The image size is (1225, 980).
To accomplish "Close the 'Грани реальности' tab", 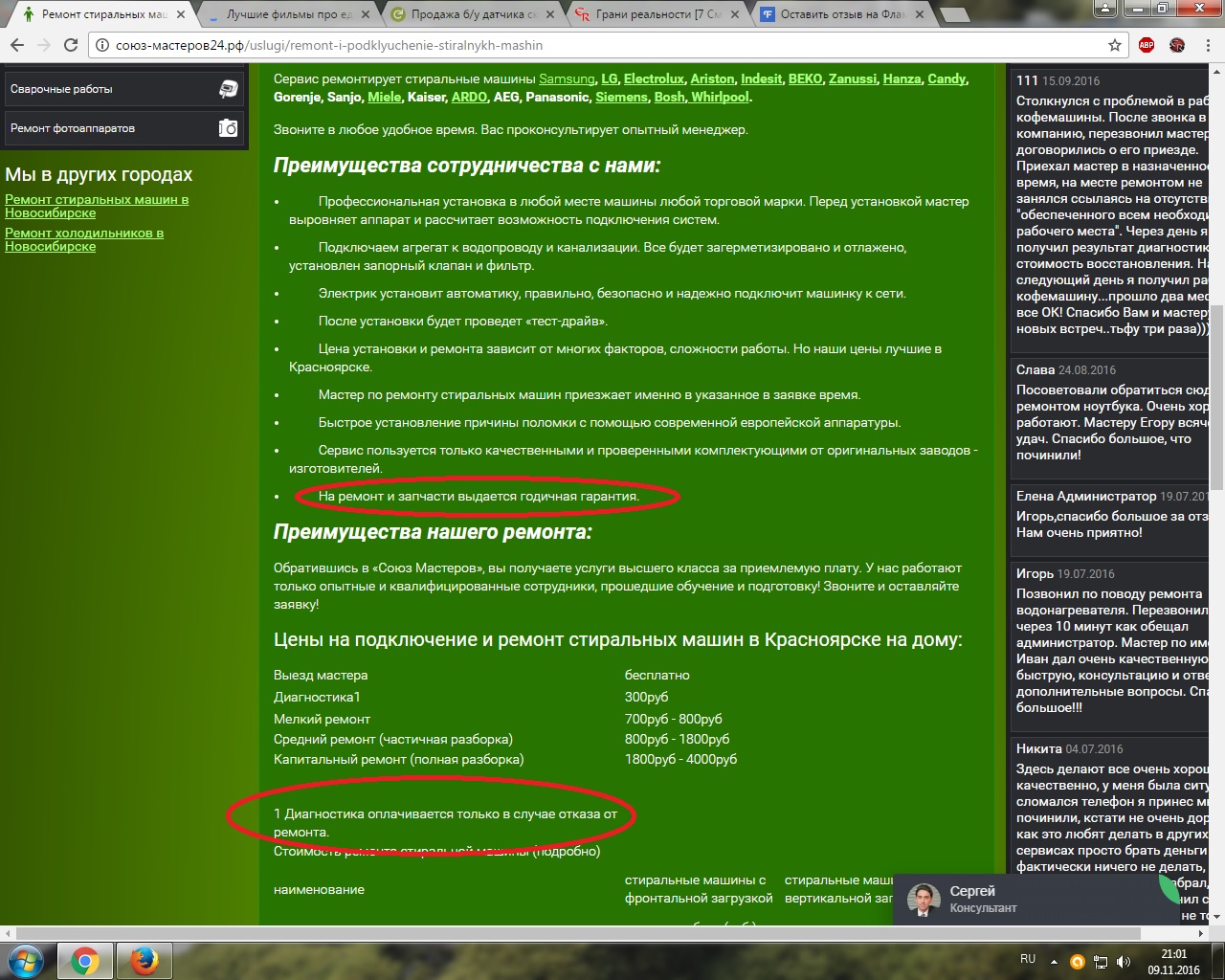I will 734,14.
